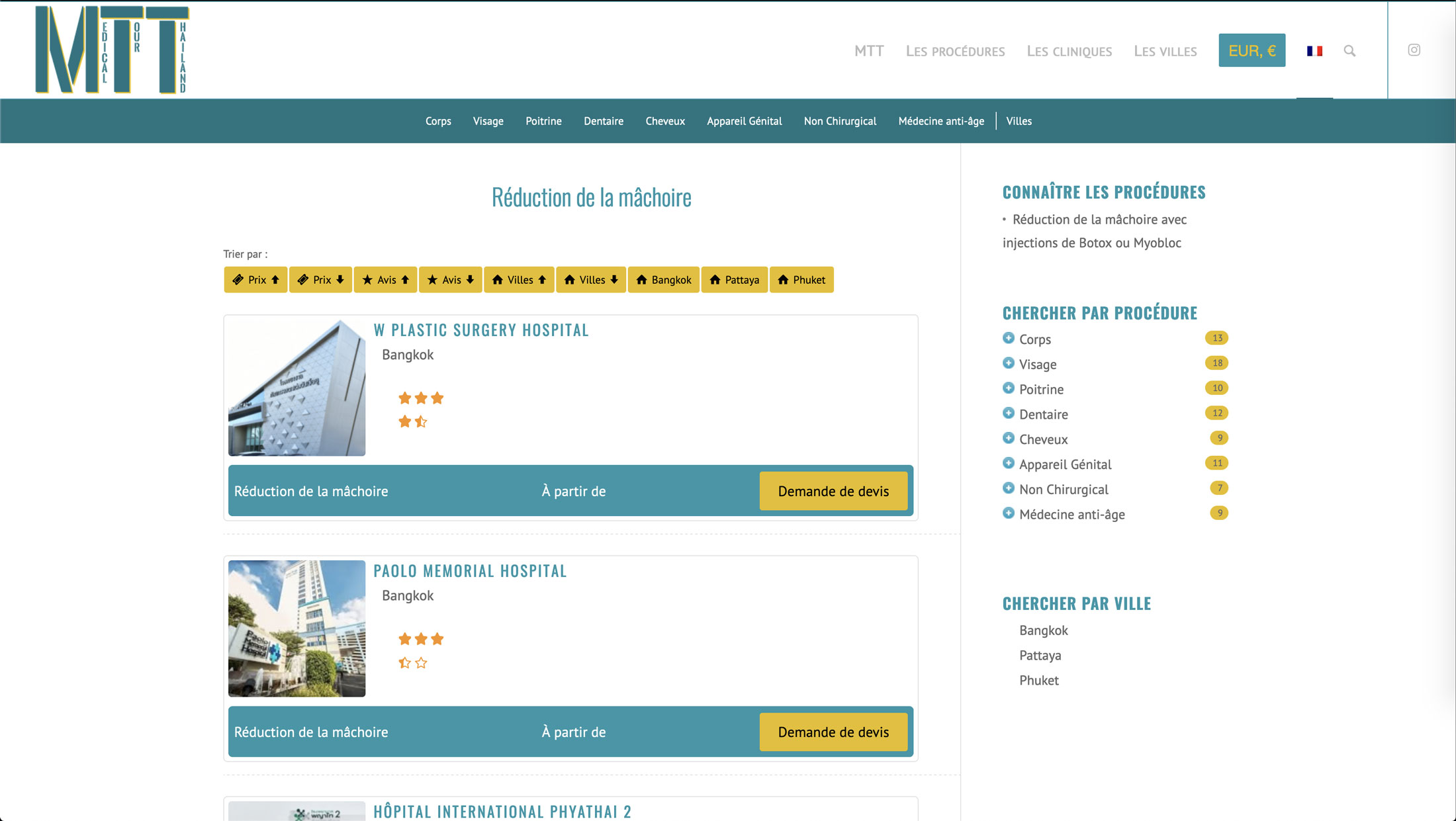The width and height of the screenshot is (1456, 821).
Task: Expand the Visage plus icon
Action: pyautogui.click(x=1009, y=363)
